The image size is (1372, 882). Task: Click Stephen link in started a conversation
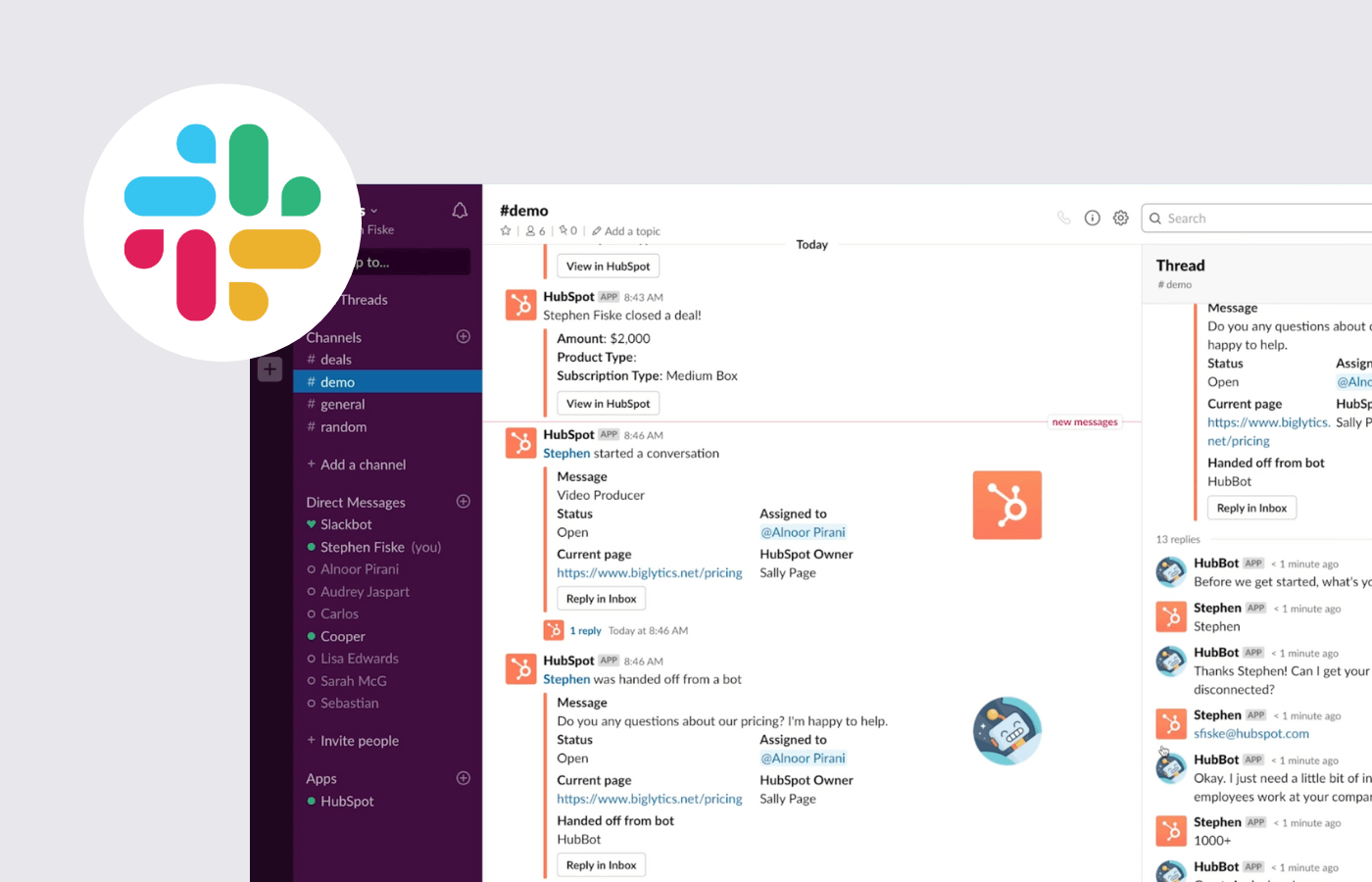pos(566,454)
